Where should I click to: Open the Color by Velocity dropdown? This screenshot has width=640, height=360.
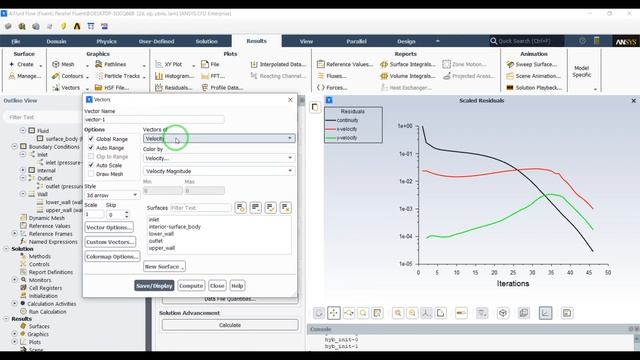point(219,158)
